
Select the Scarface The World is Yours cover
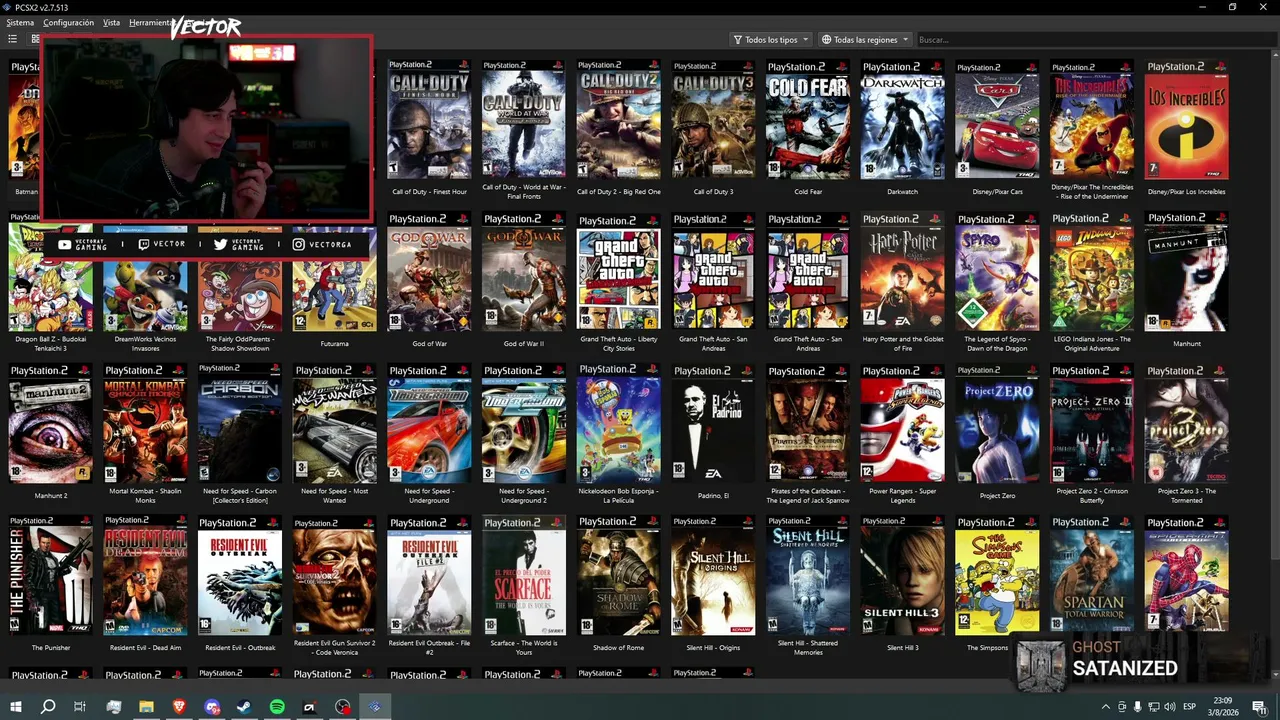point(523,576)
